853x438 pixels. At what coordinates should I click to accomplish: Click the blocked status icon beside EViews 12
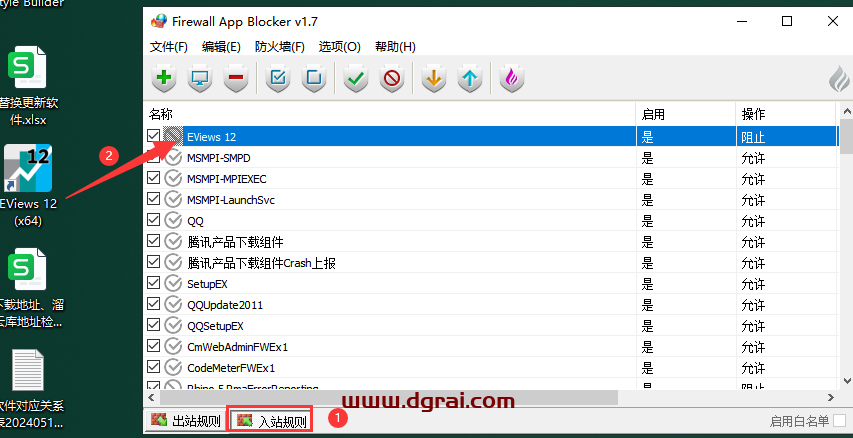(x=173, y=137)
